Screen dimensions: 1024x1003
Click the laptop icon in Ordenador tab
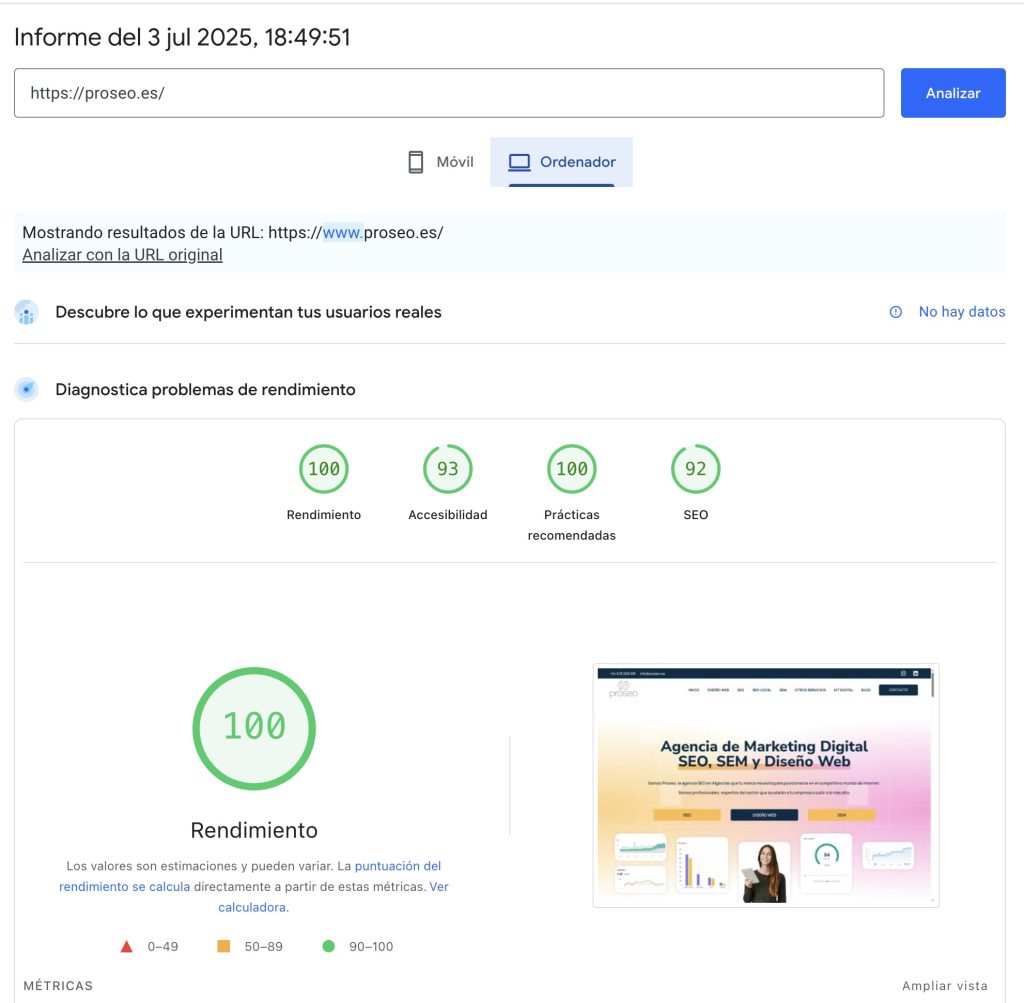click(x=519, y=162)
